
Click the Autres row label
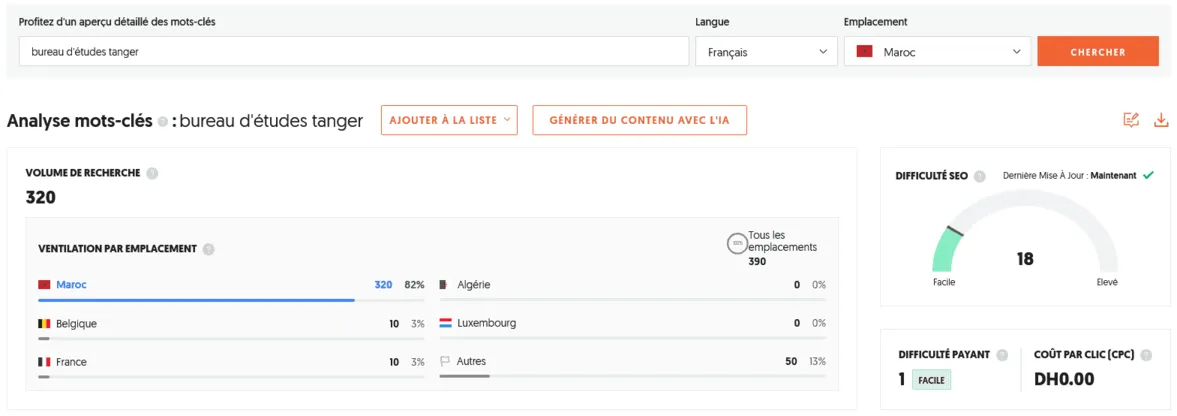[471, 362]
